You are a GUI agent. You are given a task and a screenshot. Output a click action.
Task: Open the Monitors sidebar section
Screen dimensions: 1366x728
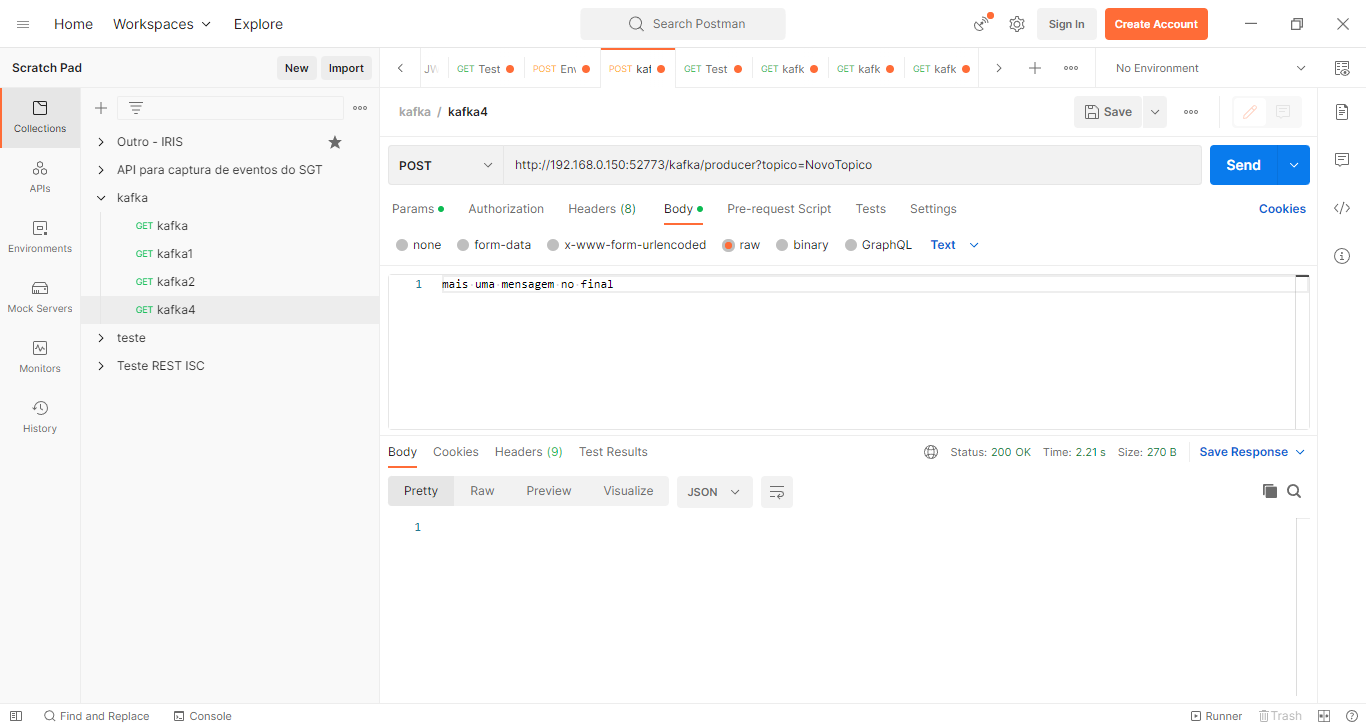40,356
